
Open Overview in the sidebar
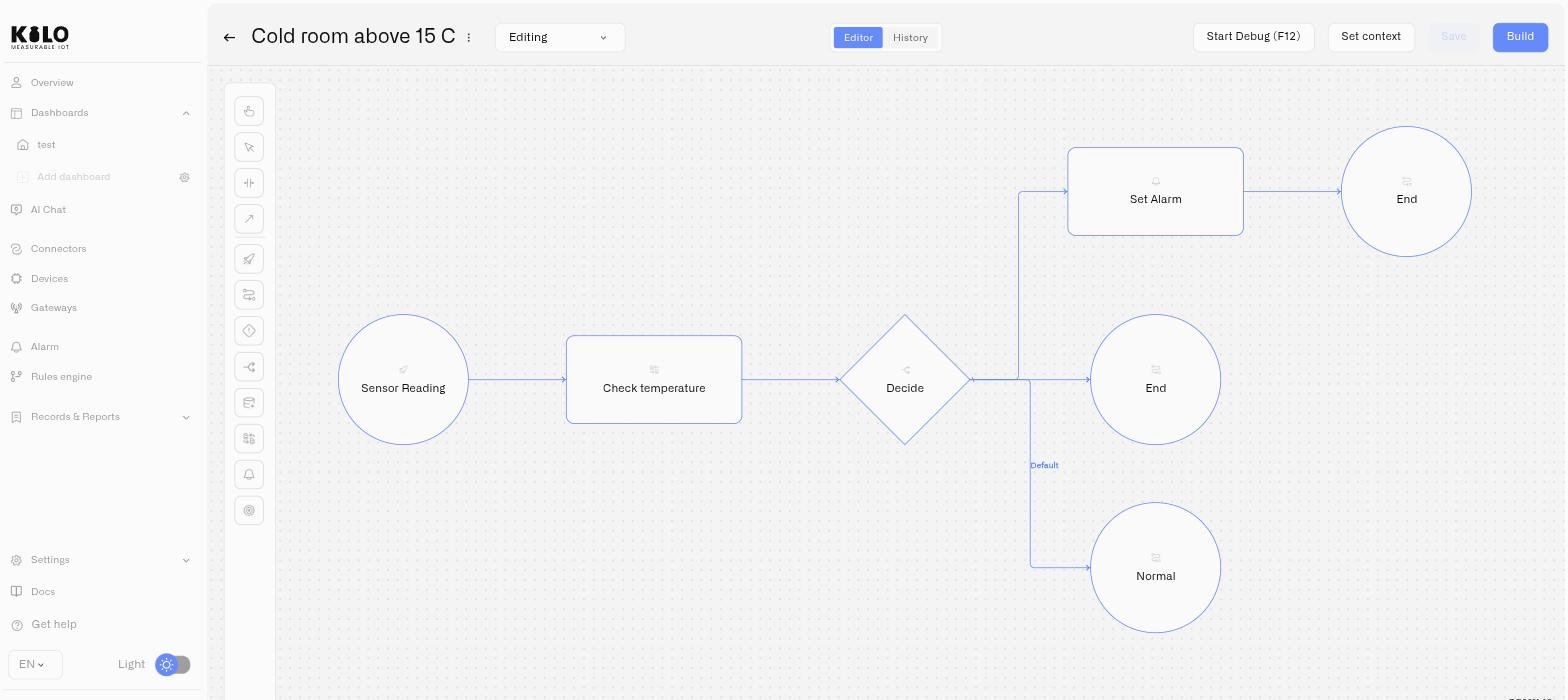tap(52, 83)
